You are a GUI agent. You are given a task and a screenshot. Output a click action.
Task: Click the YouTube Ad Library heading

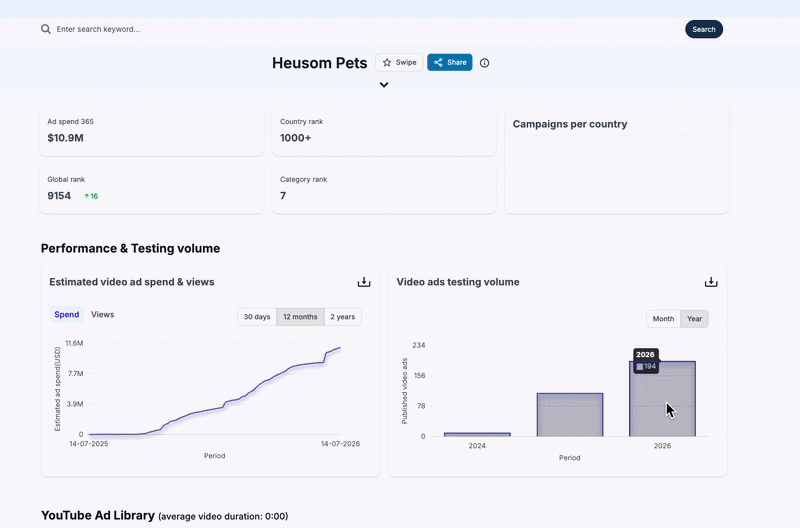[98, 515]
